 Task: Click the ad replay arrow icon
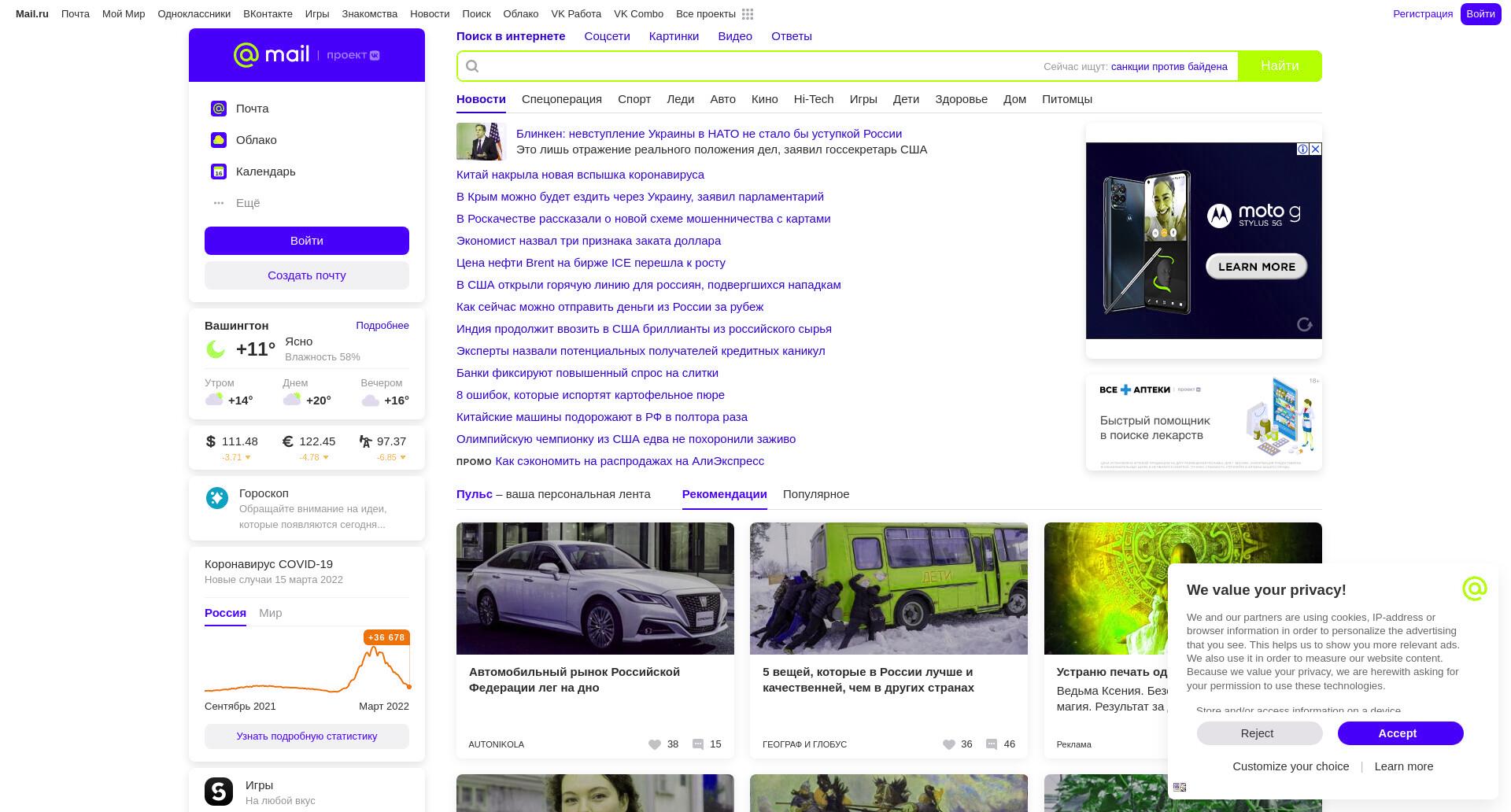[1305, 324]
